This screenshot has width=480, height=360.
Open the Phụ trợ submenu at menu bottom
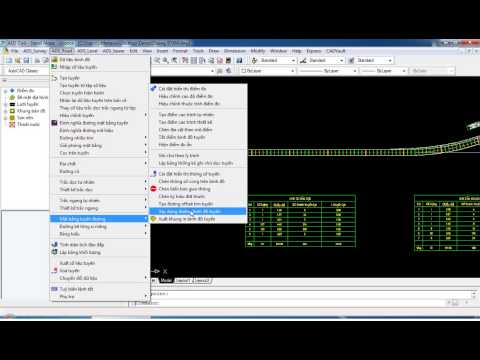(99, 296)
